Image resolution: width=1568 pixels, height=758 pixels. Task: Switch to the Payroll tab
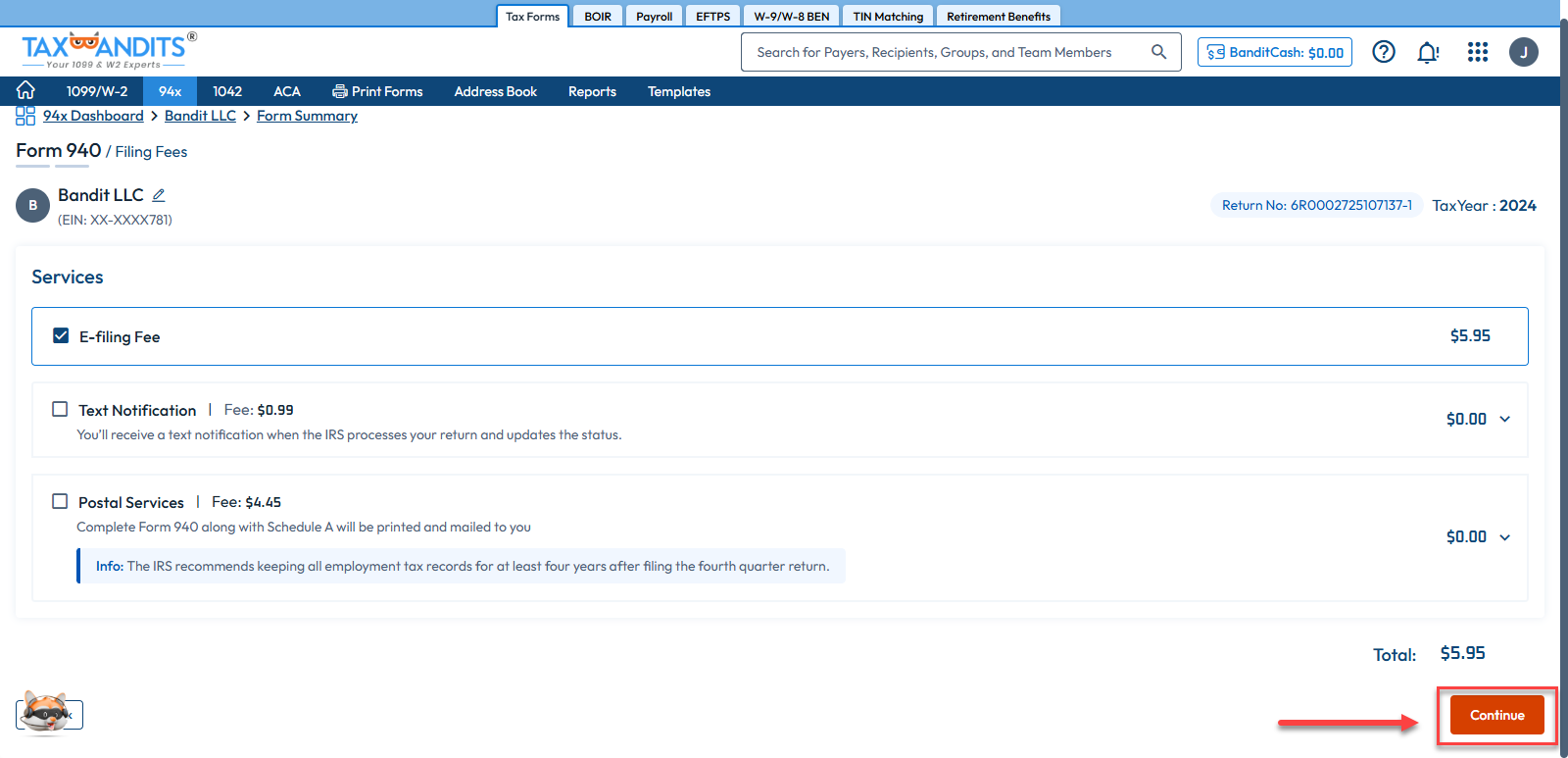point(654,17)
